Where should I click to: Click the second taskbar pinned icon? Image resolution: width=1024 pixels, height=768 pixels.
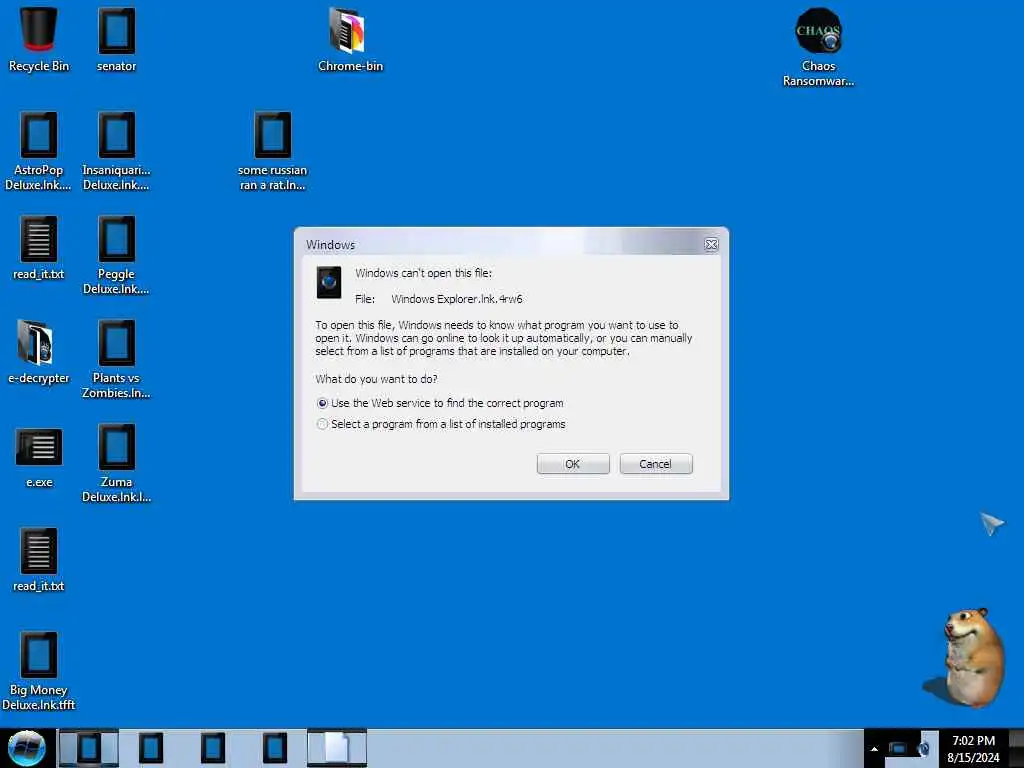[x=151, y=748]
